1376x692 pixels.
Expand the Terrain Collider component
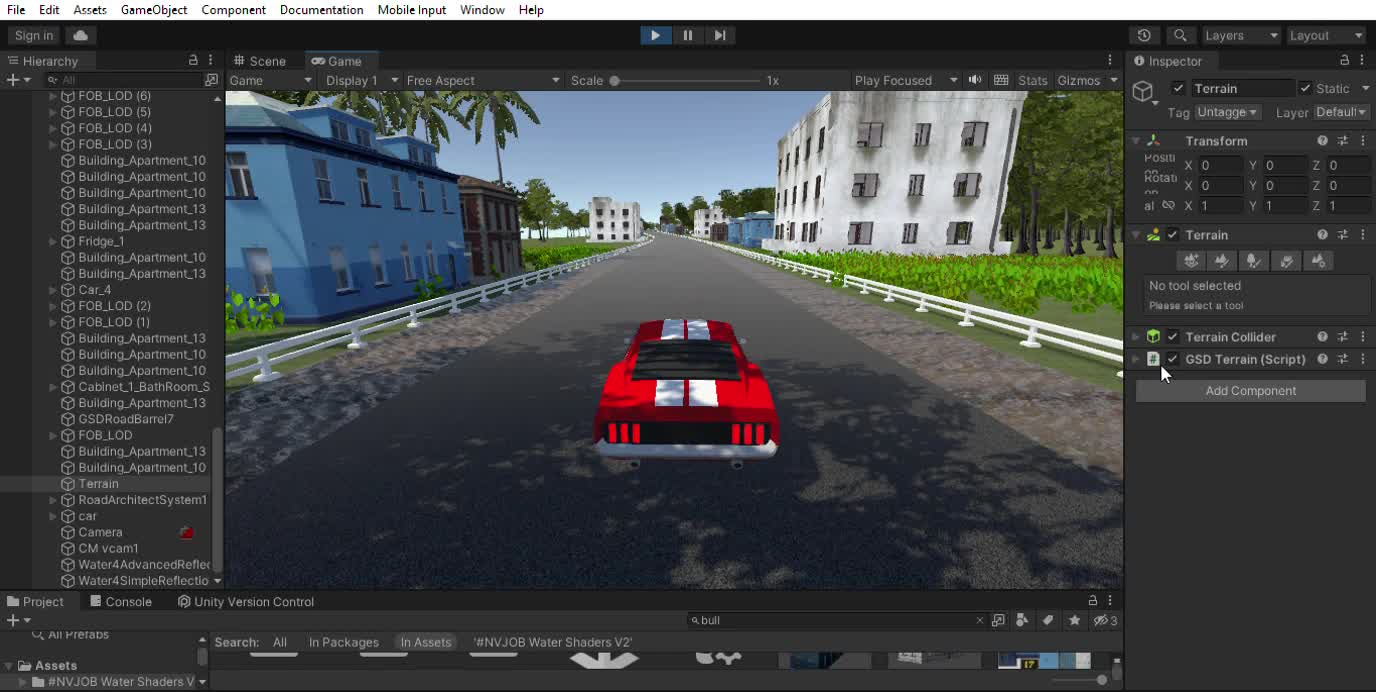click(x=1136, y=337)
